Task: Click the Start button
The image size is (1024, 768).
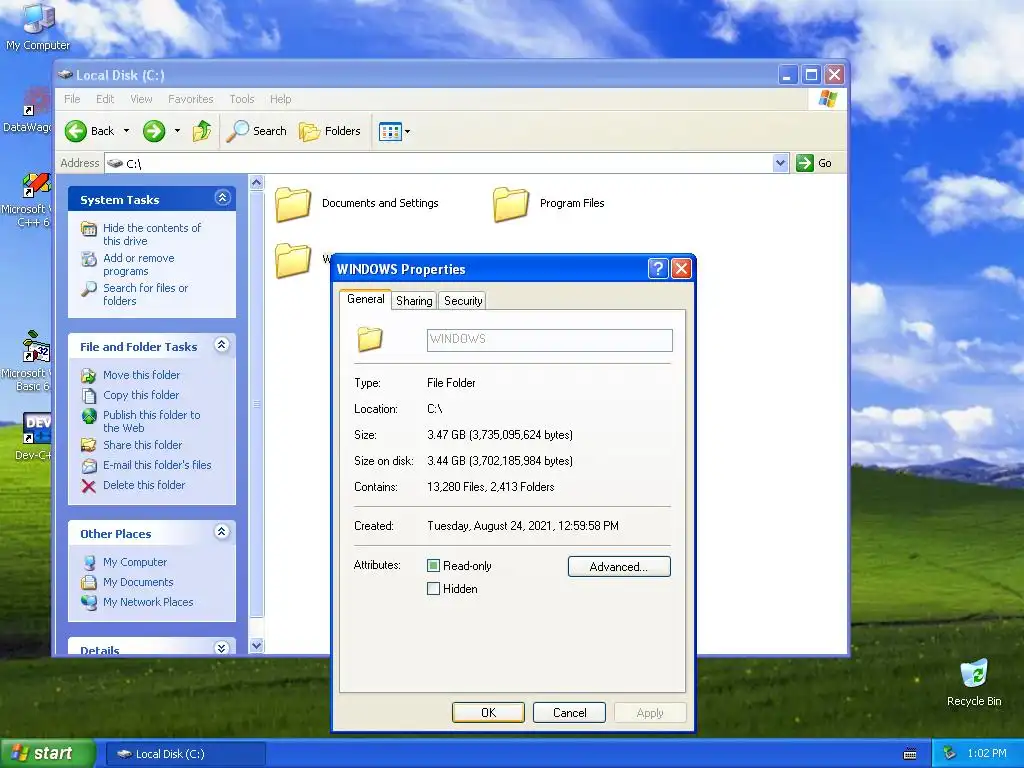Action: pyautogui.click(x=47, y=754)
